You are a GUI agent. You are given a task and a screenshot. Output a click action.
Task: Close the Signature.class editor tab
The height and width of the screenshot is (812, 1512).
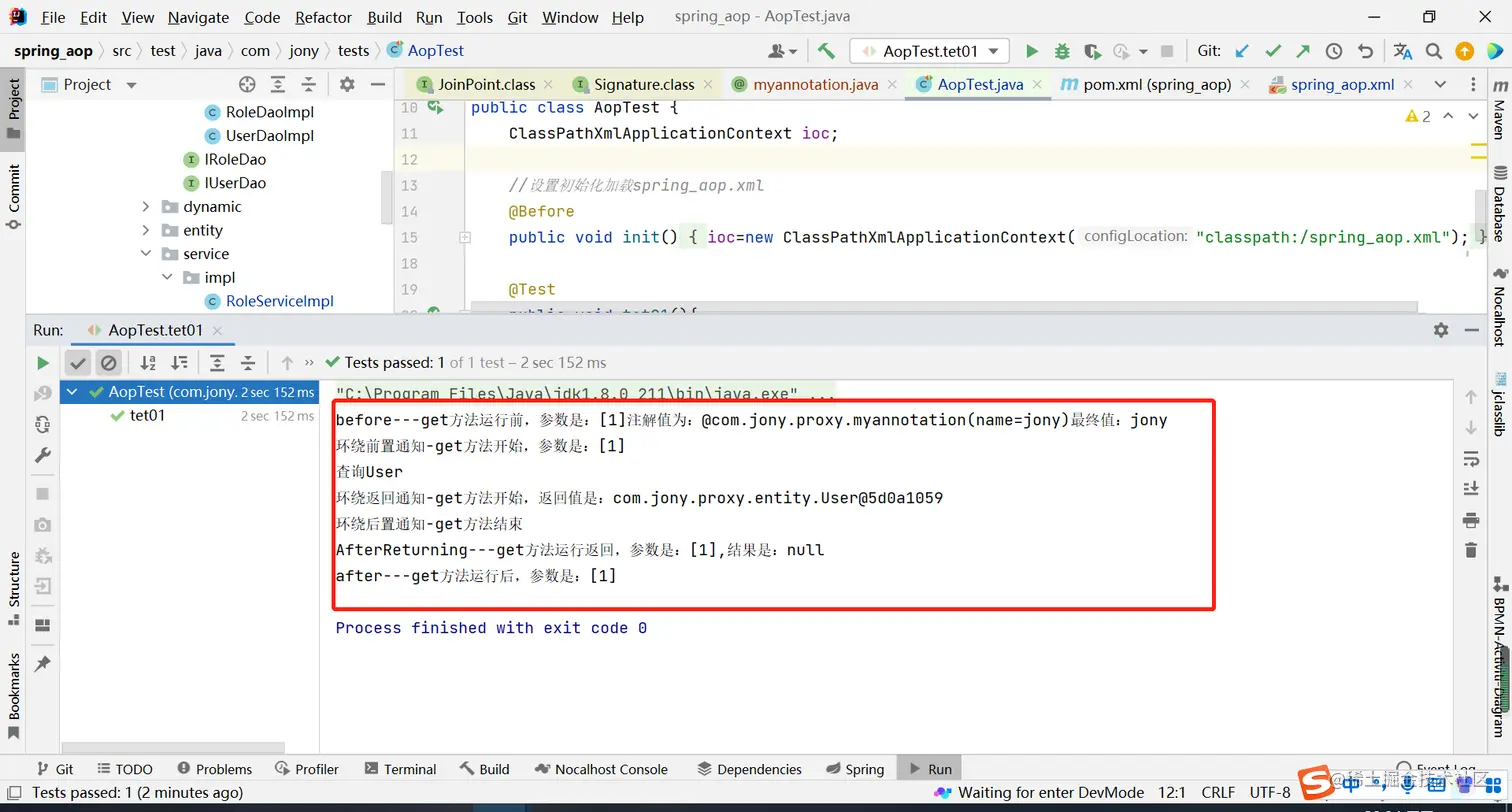pos(707,85)
